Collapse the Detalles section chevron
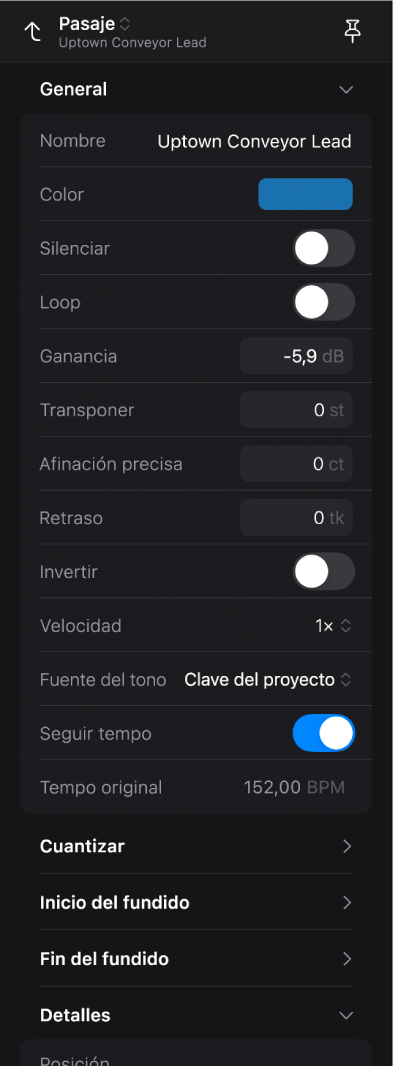 pos(346,1015)
